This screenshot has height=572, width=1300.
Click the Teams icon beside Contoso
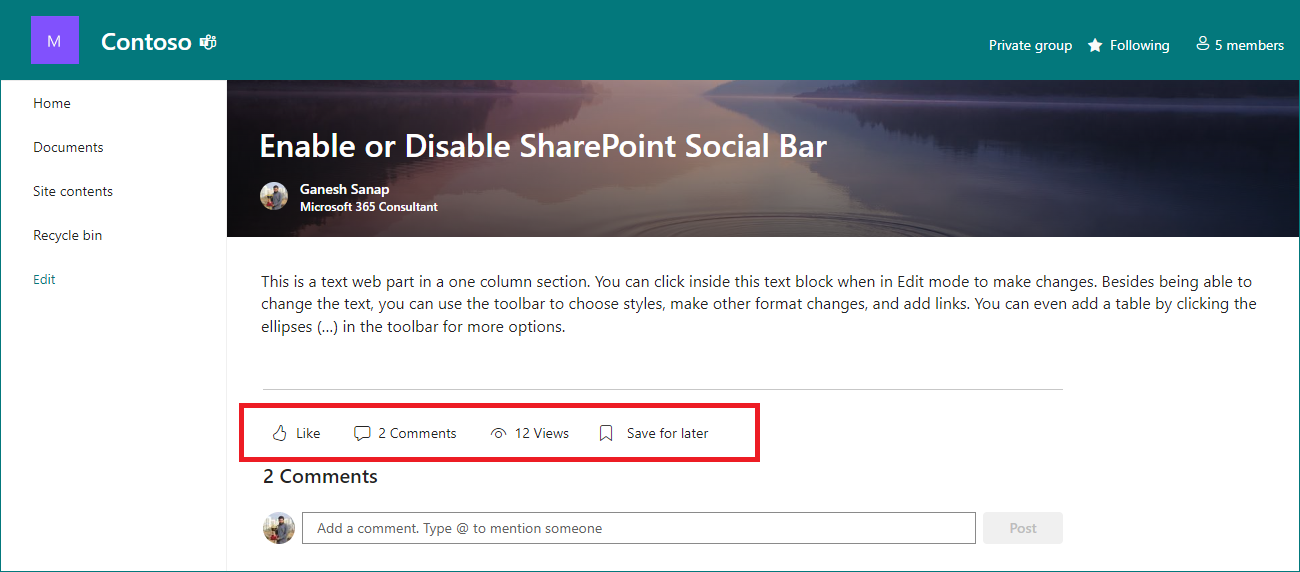[x=209, y=42]
